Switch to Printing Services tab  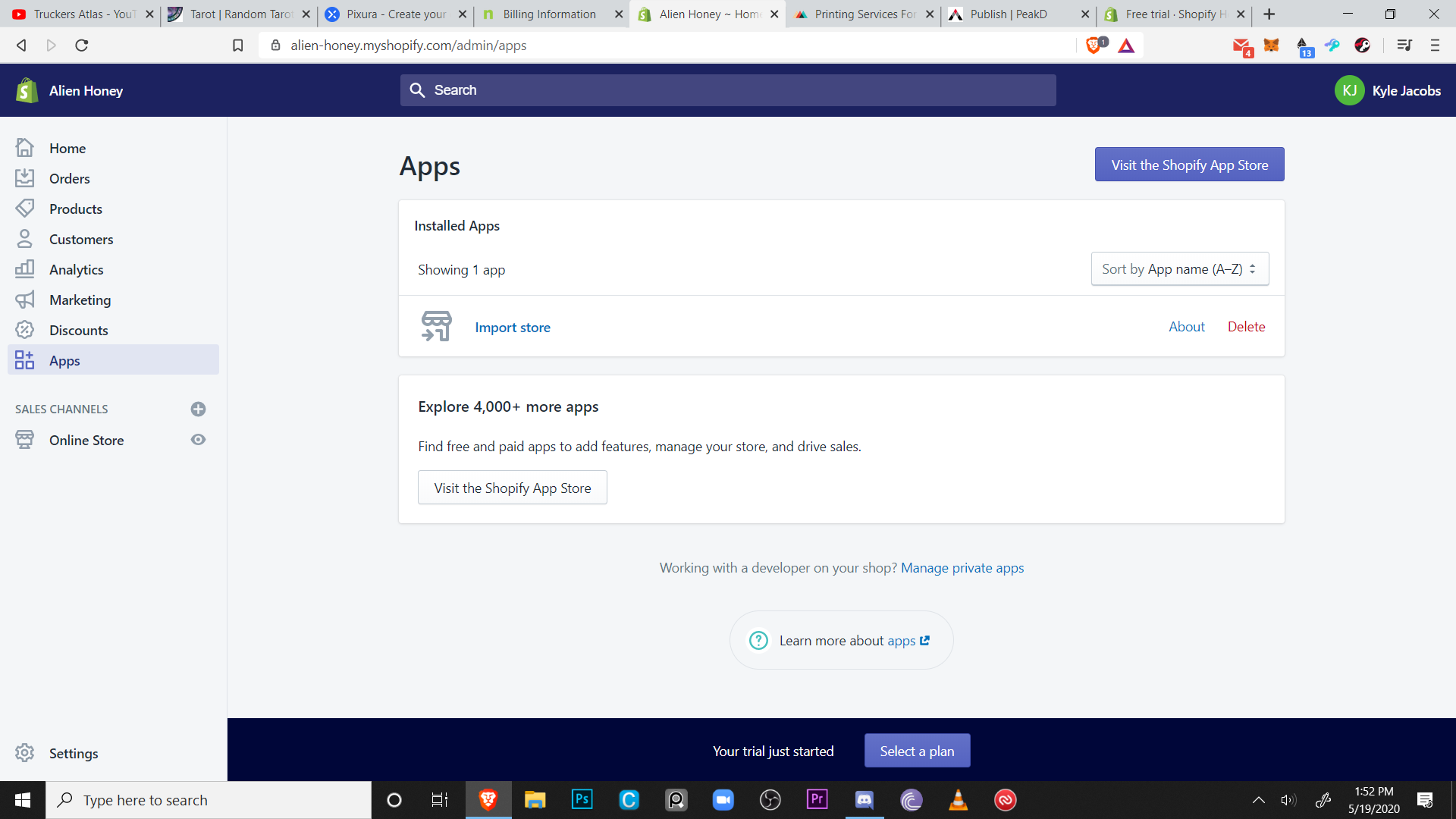863,14
